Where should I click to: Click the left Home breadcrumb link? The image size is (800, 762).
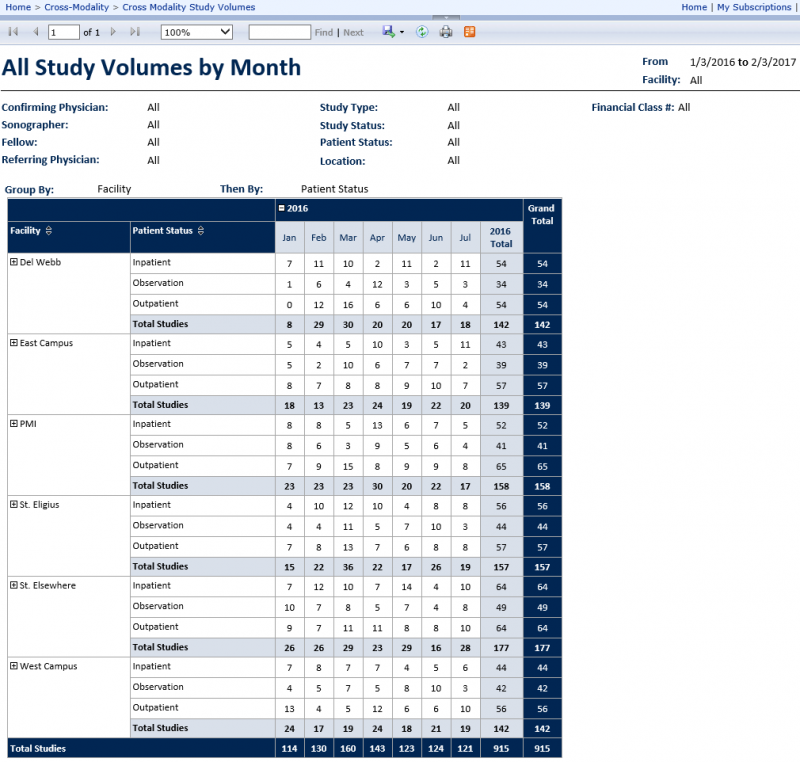pos(17,7)
